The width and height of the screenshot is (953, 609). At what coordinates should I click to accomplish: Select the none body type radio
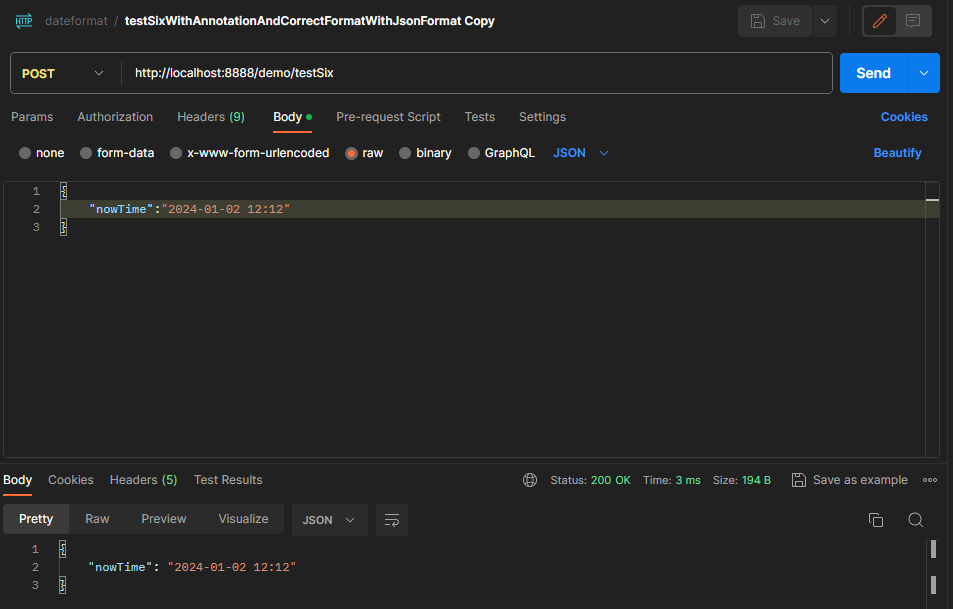25,153
